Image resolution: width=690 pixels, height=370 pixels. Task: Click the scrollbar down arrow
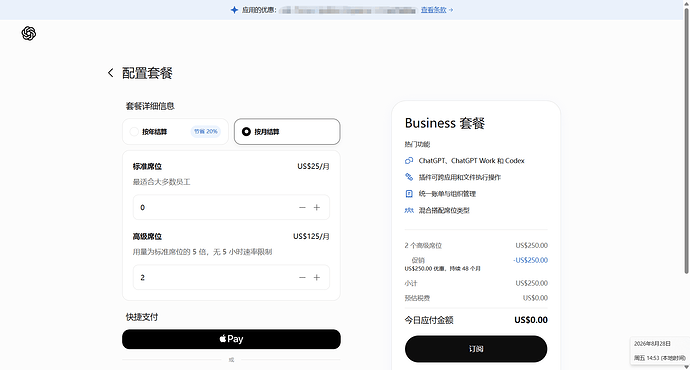[686, 366]
